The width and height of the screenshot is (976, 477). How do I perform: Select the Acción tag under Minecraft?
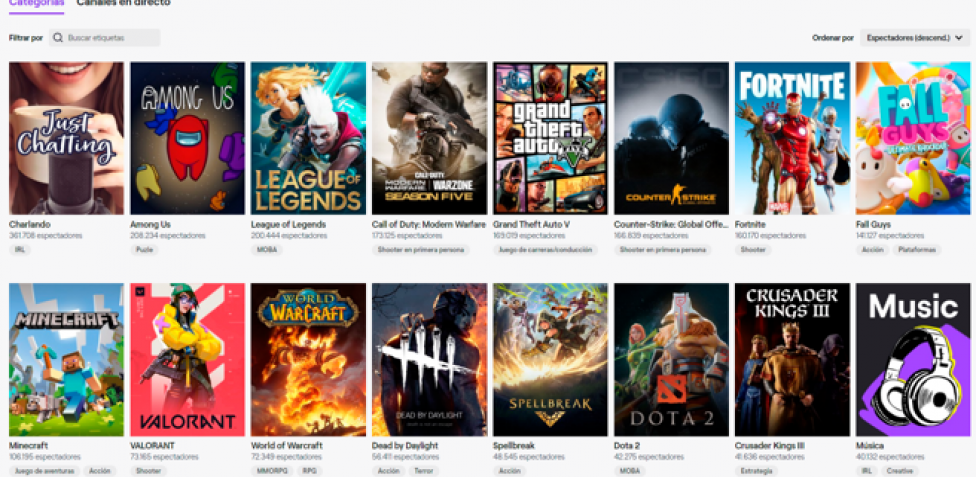pyautogui.click(x=100, y=471)
